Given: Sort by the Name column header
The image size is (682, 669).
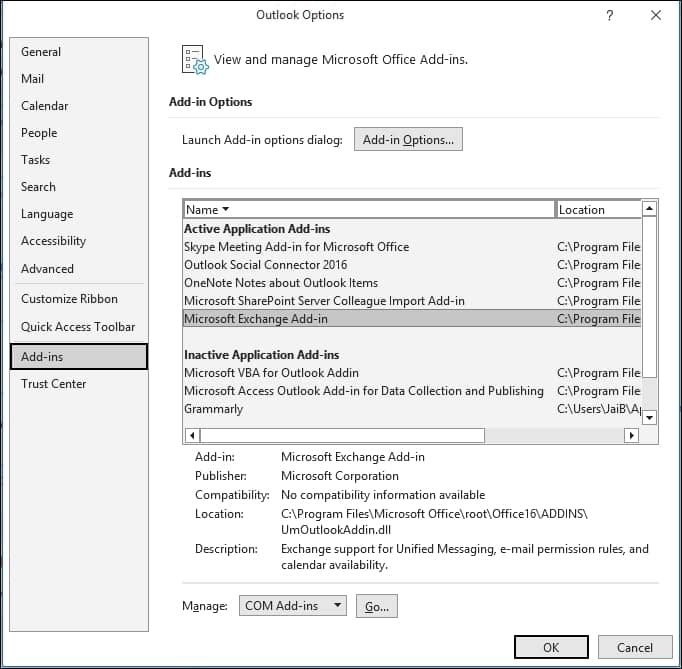Looking at the screenshot, I should click(x=369, y=210).
